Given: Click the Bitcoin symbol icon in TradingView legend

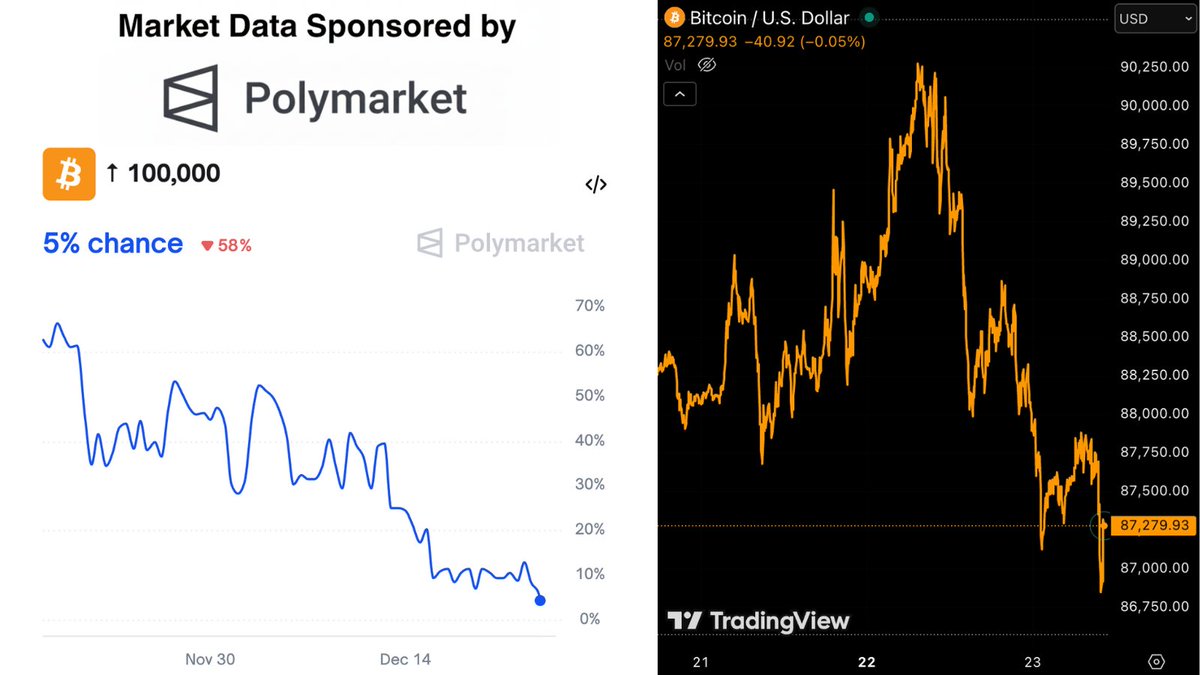Looking at the screenshot, I should click(x=674, y=18).
